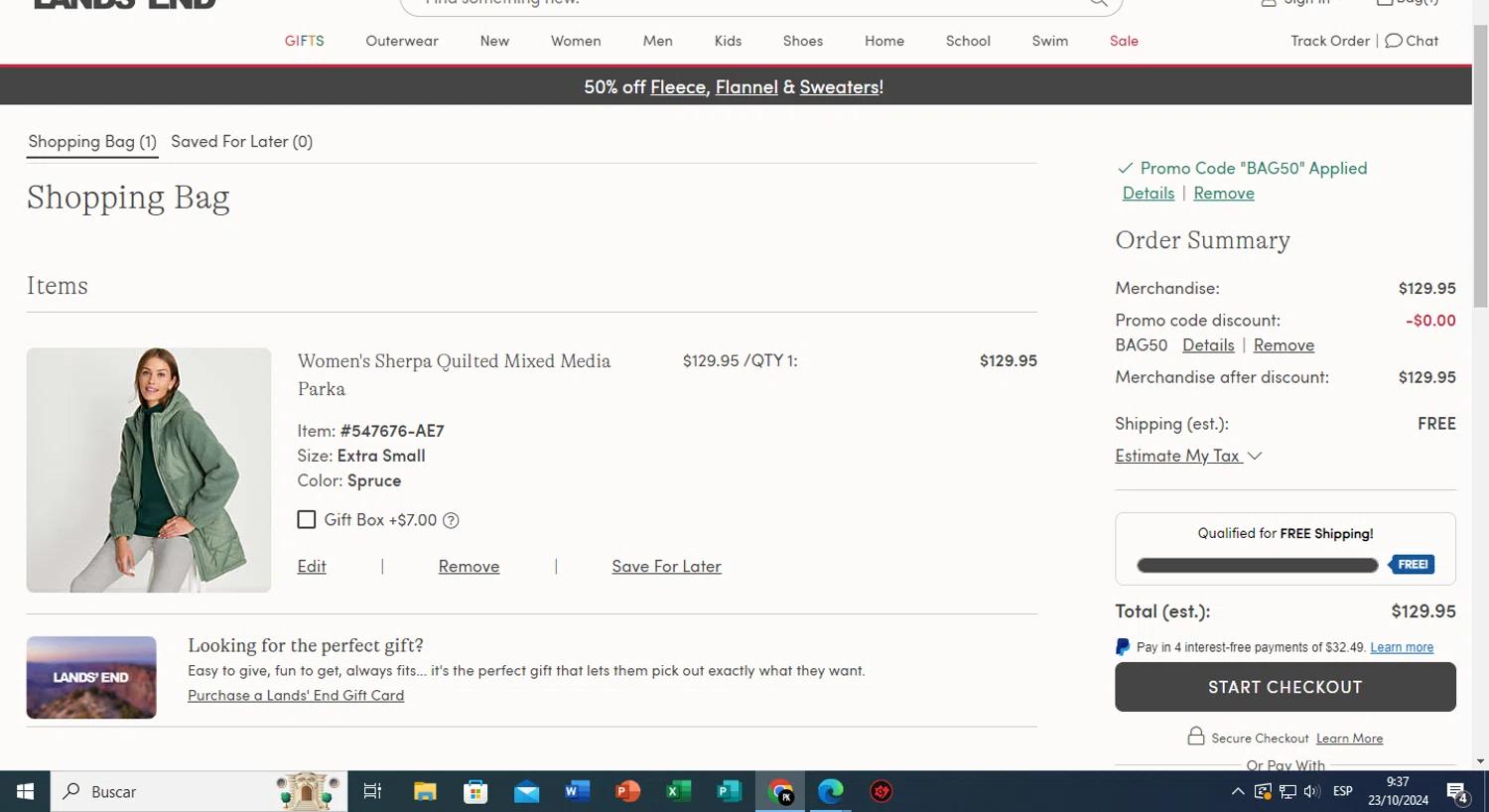The width and height of the screenshot is (1489, 812).
Task: Open the network tray icon
Action: tap(1287, 791)
